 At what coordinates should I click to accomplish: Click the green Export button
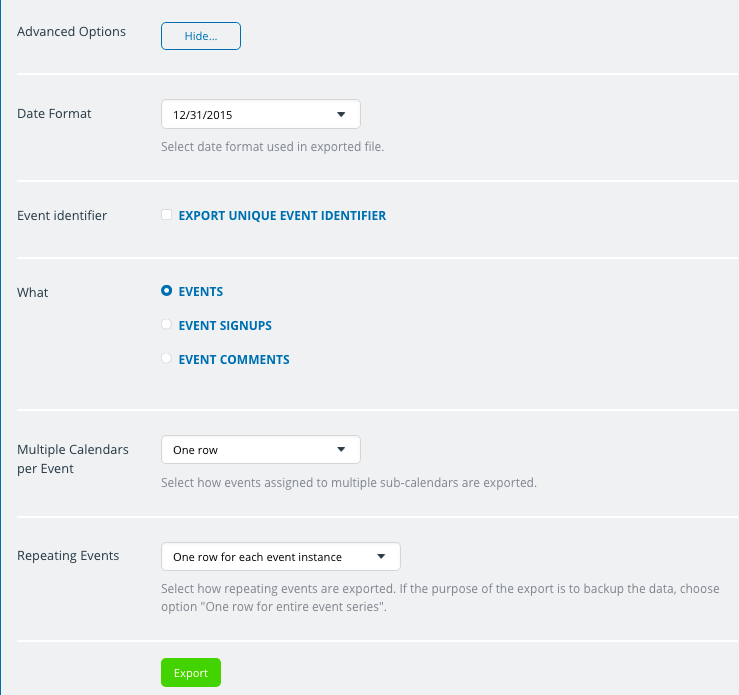[x=191, y=672]
